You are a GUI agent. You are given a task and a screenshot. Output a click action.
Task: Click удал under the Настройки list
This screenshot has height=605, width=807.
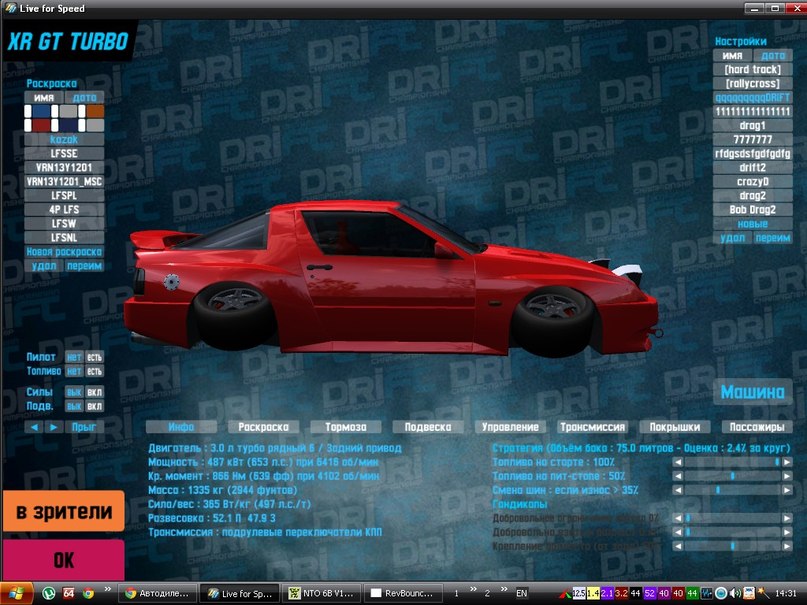click(x=732, y=238)
